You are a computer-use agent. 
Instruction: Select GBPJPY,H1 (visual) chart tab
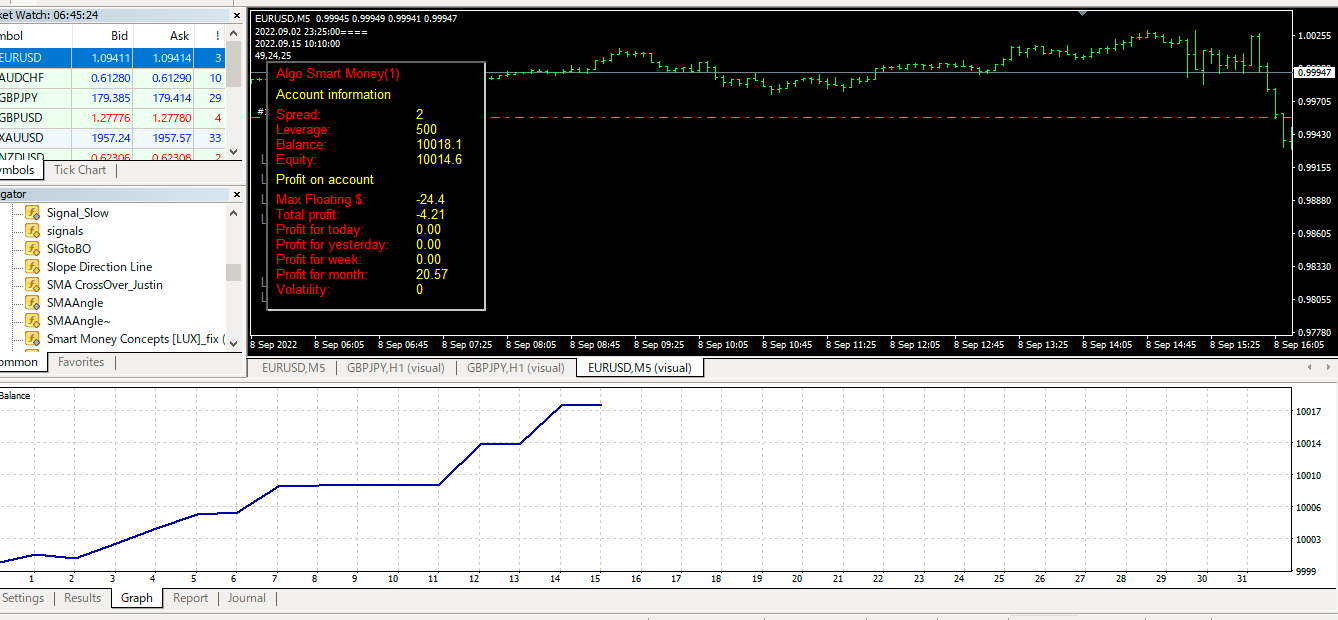point(395,368)
